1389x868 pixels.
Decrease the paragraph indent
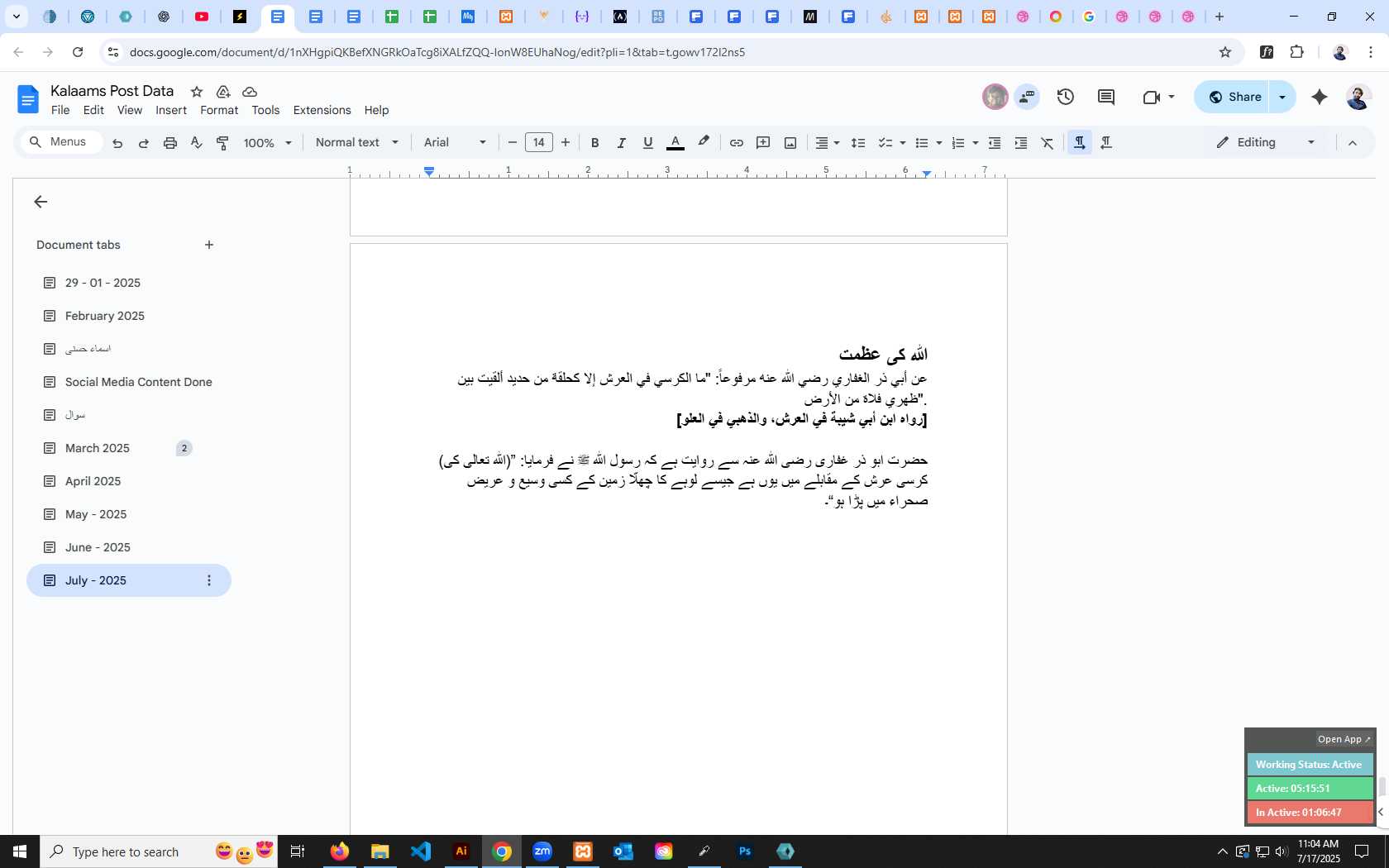[995, 143]
